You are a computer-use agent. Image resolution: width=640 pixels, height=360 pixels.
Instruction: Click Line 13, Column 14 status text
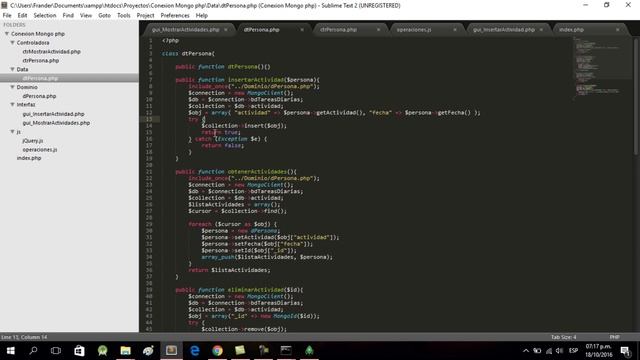[24, 337]
